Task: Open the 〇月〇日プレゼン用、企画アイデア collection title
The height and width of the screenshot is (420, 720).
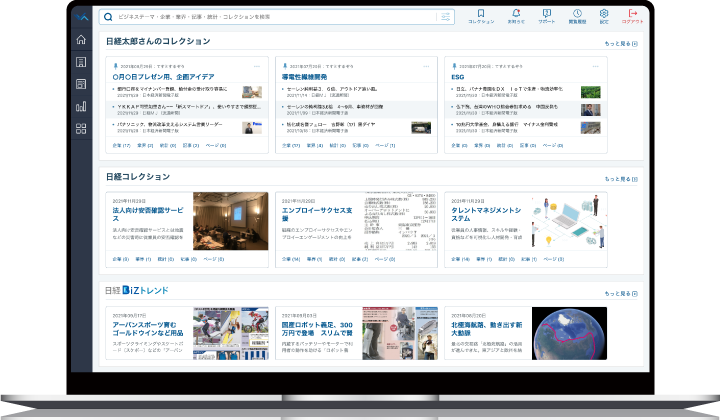Action: (x=163, y=77)
